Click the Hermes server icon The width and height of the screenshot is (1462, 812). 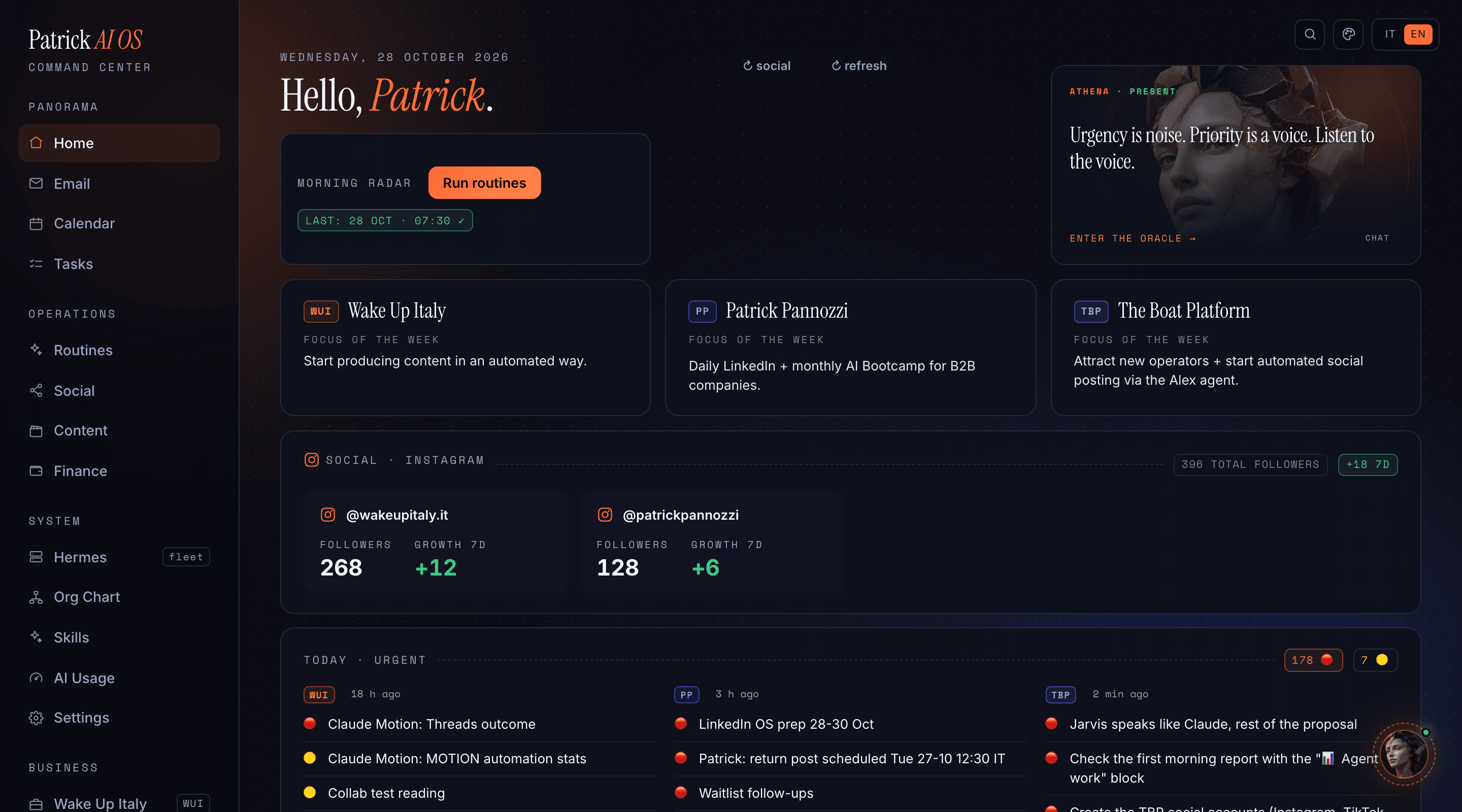coord(37,557)
